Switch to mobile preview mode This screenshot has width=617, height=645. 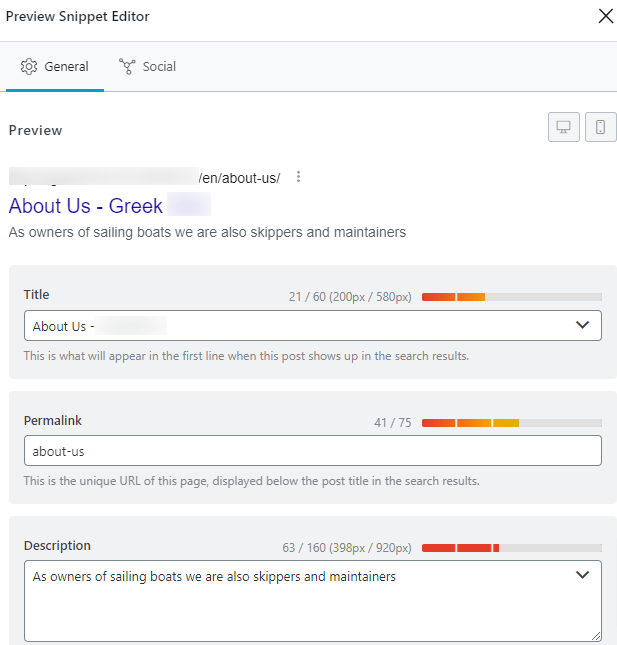[x=601, y=127]
